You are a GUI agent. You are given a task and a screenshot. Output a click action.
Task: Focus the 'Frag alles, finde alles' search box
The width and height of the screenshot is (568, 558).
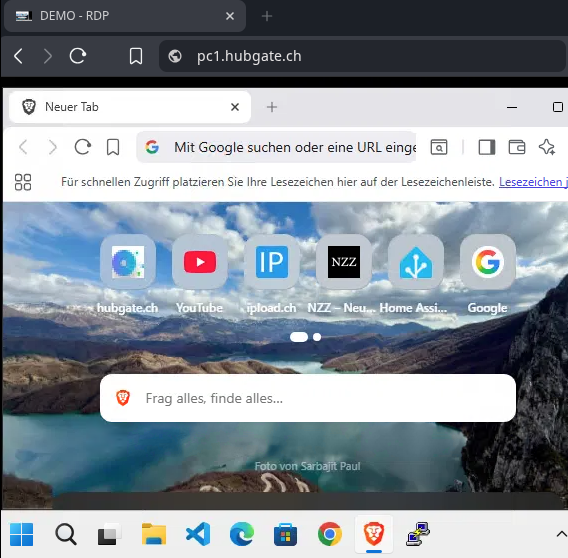click(x=308, y=398)
